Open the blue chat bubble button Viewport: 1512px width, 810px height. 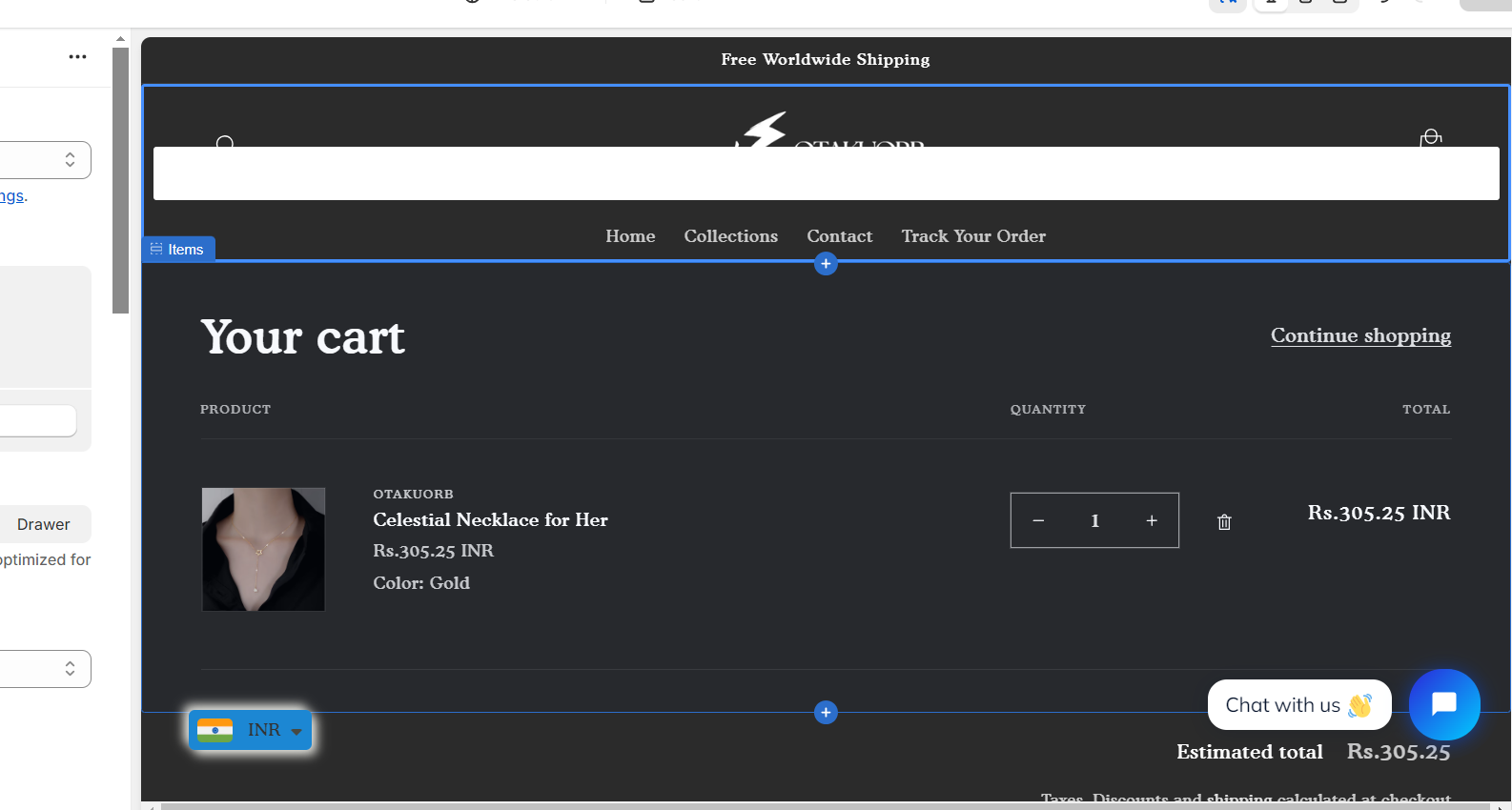coord(1444,704)
